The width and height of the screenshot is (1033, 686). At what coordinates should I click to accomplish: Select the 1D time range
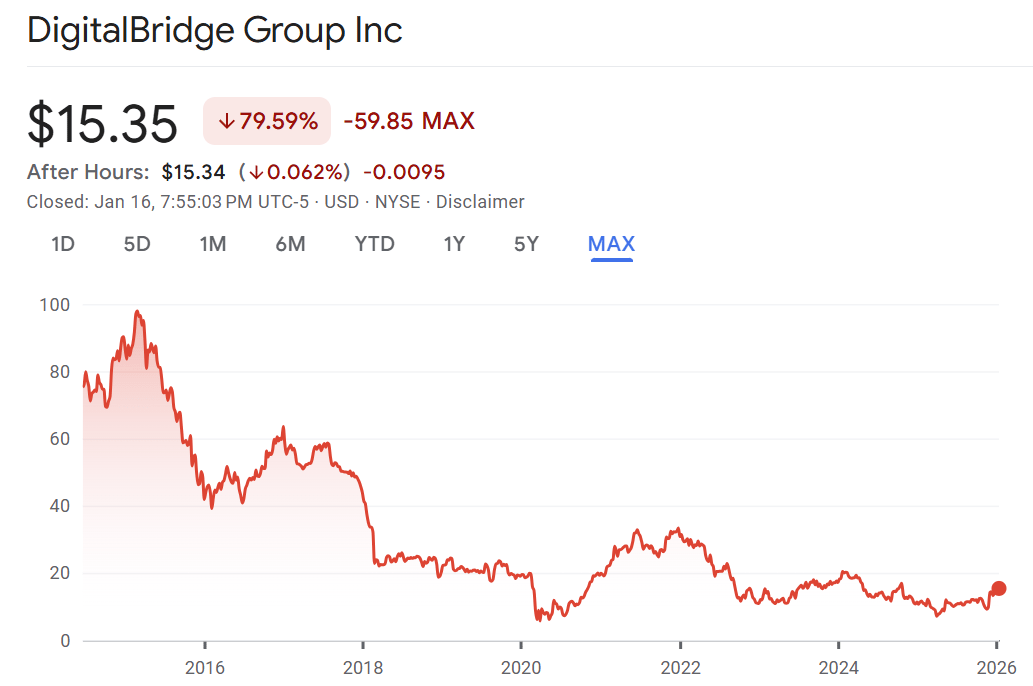coord(62,243)
